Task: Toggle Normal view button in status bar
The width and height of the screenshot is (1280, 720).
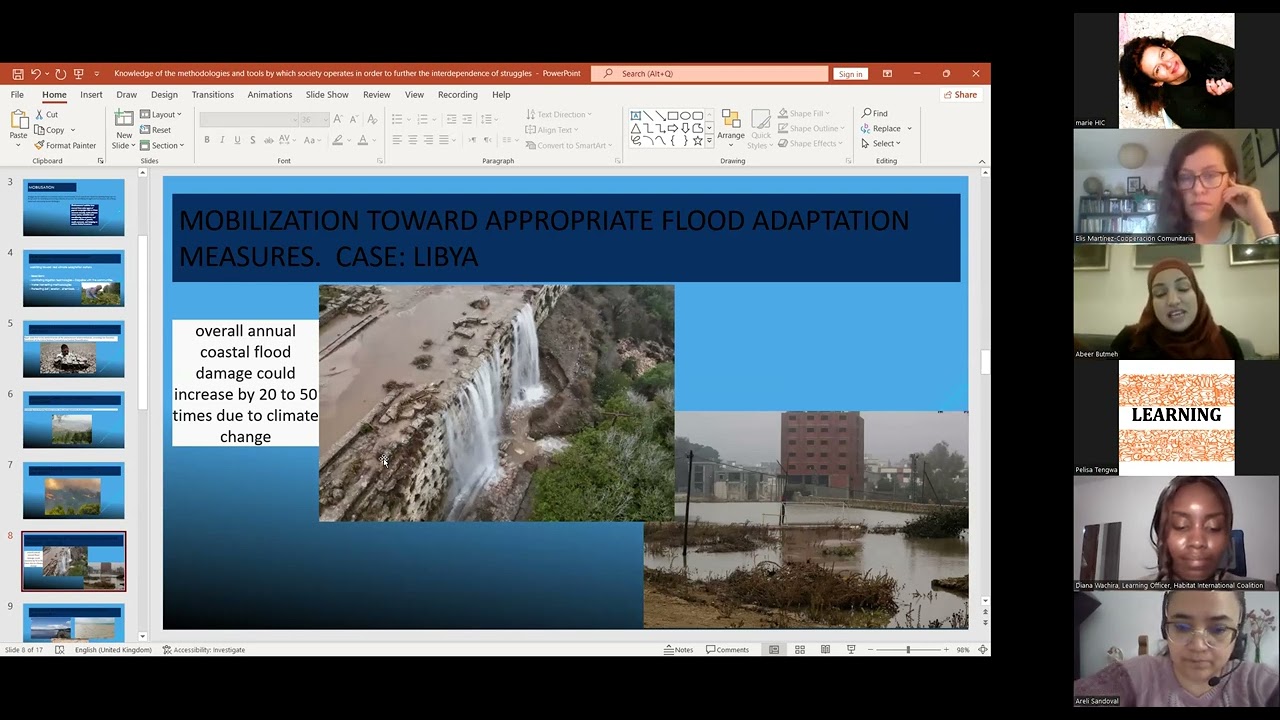Action: (774, 650)
